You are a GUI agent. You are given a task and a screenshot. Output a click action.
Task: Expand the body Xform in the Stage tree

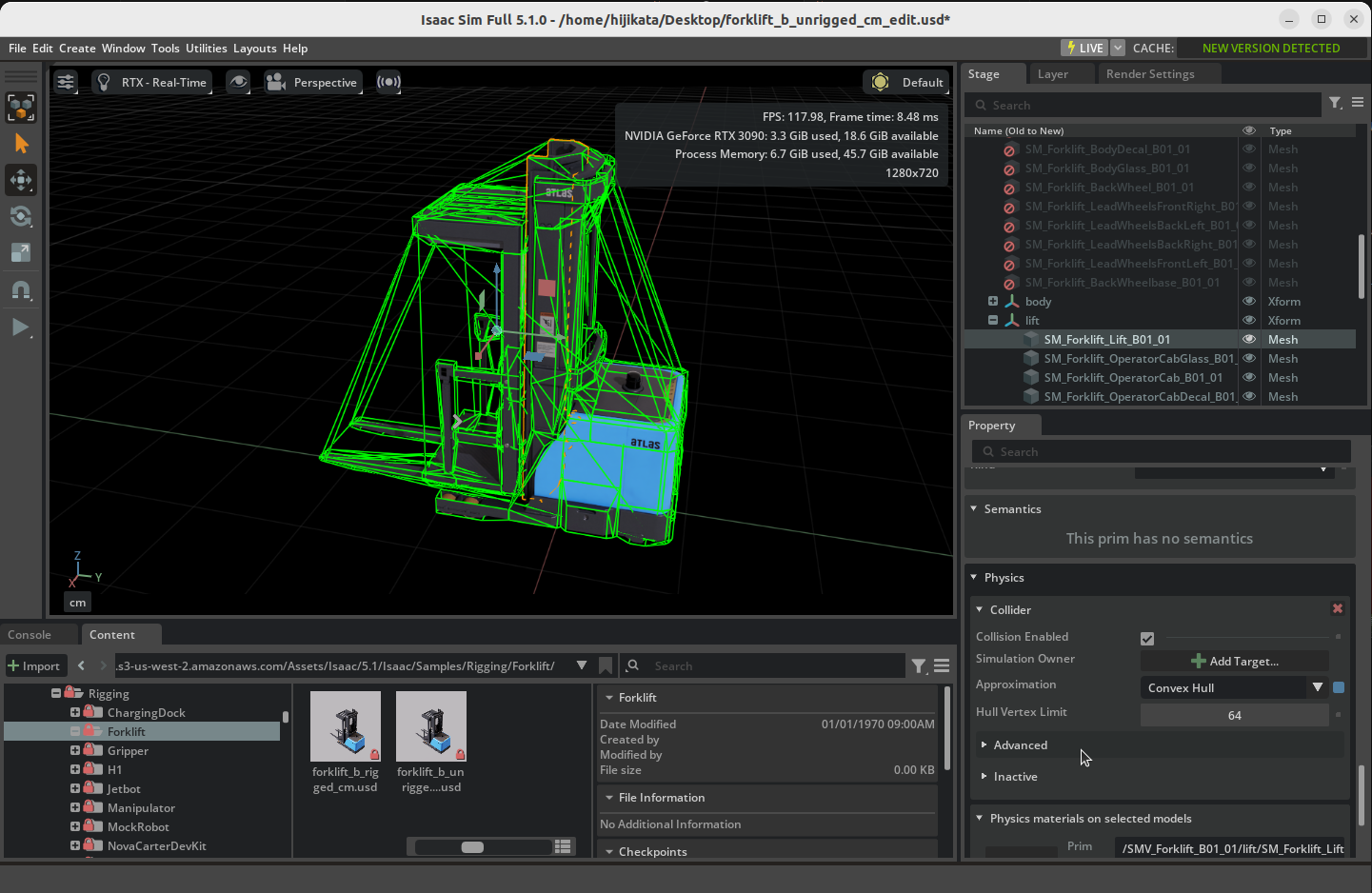[x=992, y=301]
